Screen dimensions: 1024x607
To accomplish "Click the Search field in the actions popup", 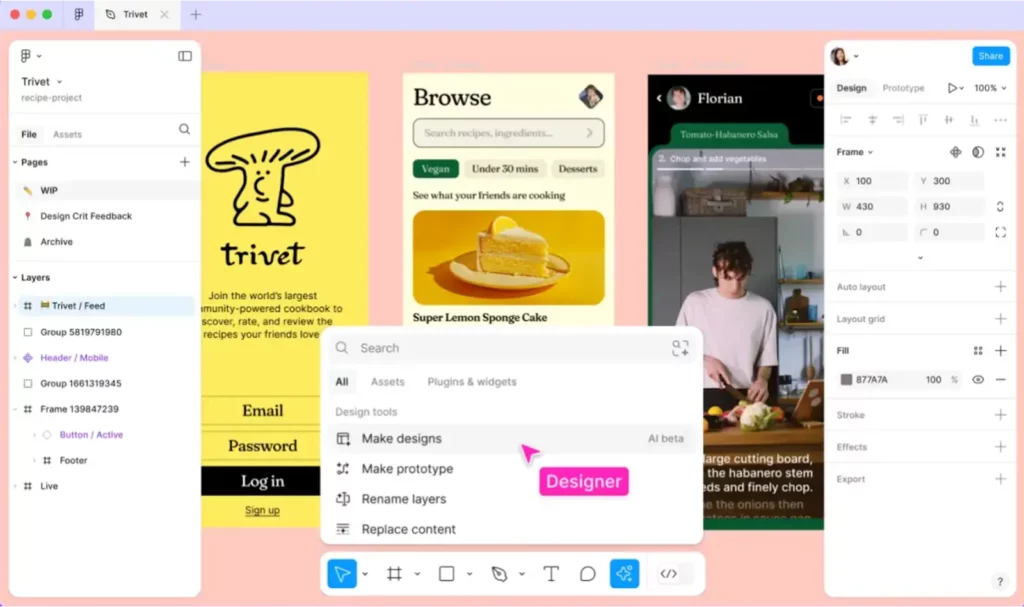I will (511, 348).
